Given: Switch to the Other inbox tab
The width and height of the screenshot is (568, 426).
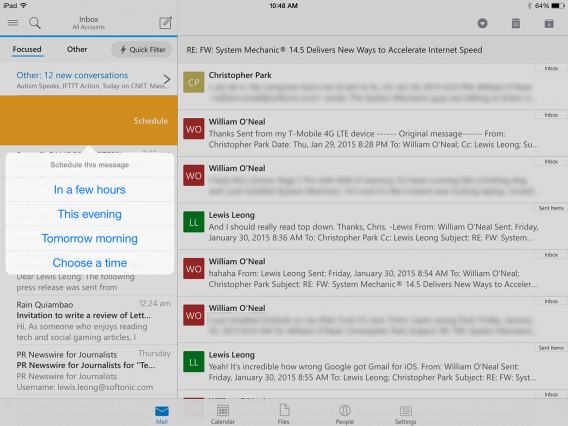Looking at the screenshot, I should [x=77, y=49].
